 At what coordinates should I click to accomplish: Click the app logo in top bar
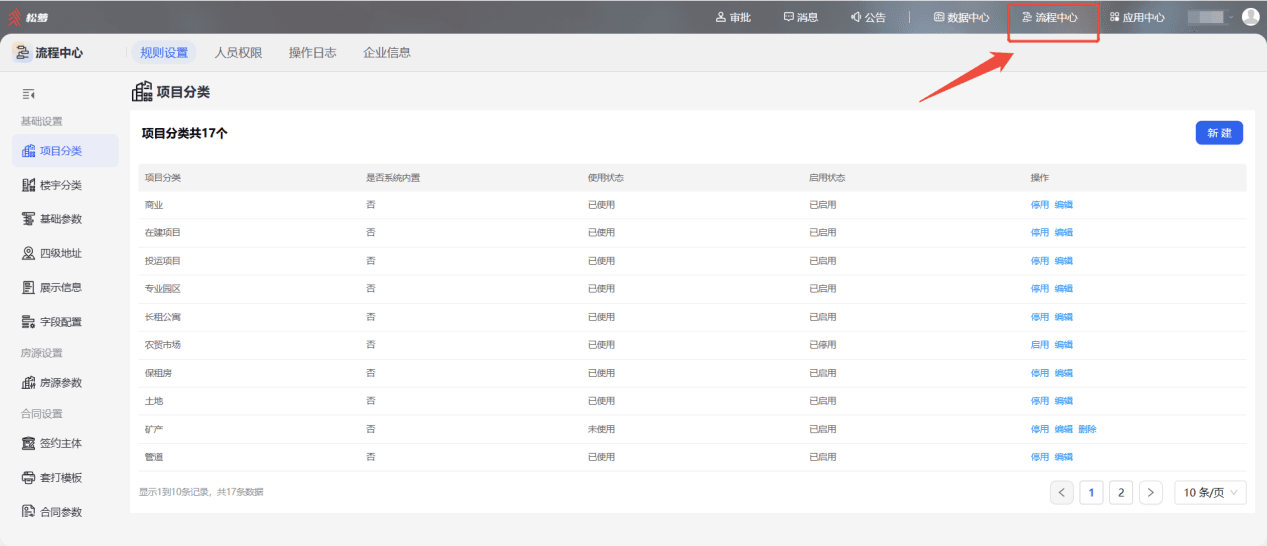[28, 17]
